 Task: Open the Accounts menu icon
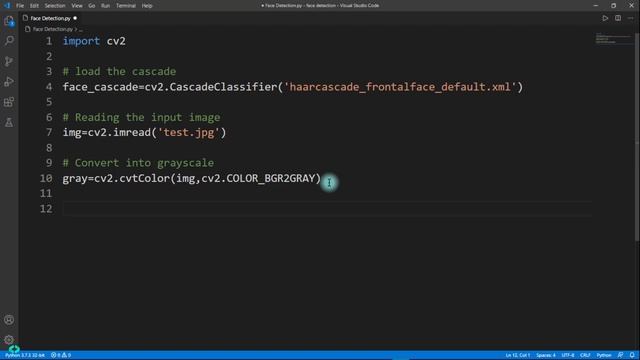(x=9, y=320)
